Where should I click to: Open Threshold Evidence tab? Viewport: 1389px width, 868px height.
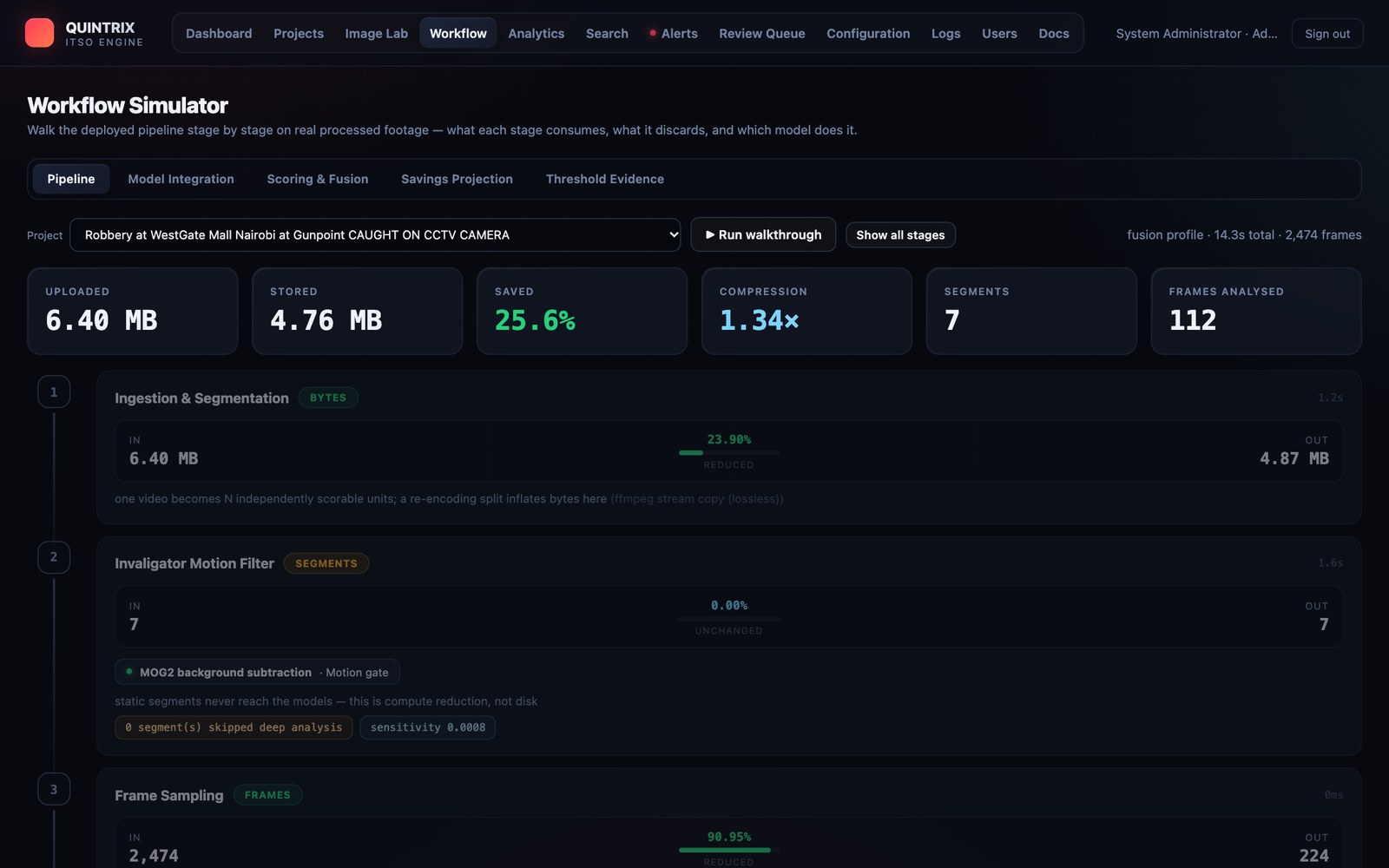(x=605, y=179)
